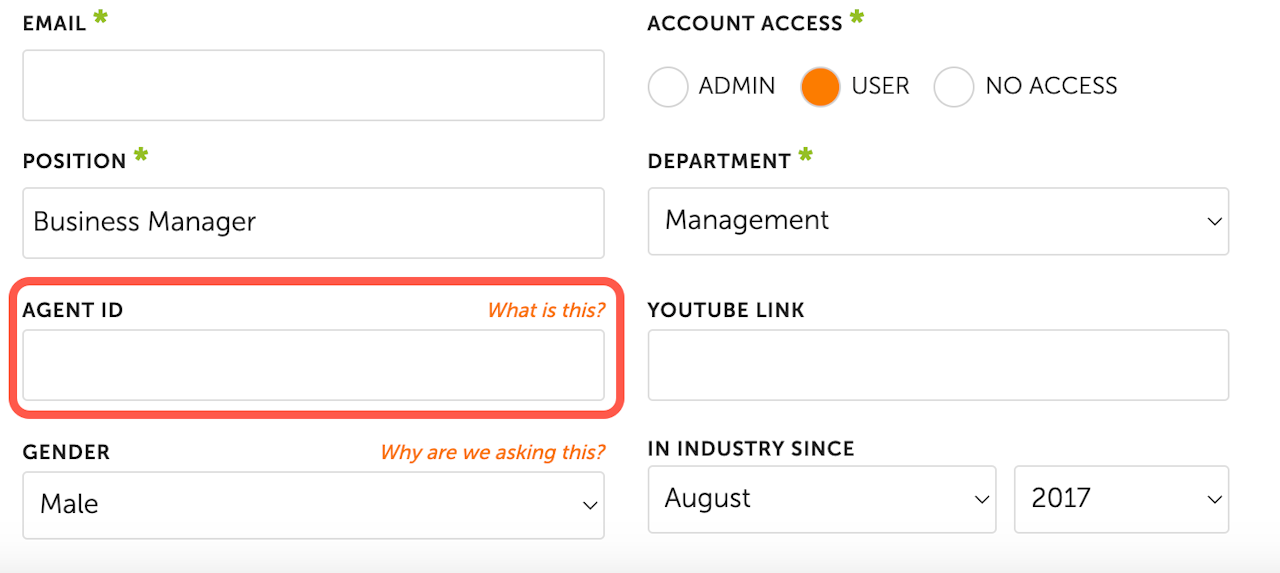Click the ACCOUNT ACCESS heading label

[x=745, y=24]
